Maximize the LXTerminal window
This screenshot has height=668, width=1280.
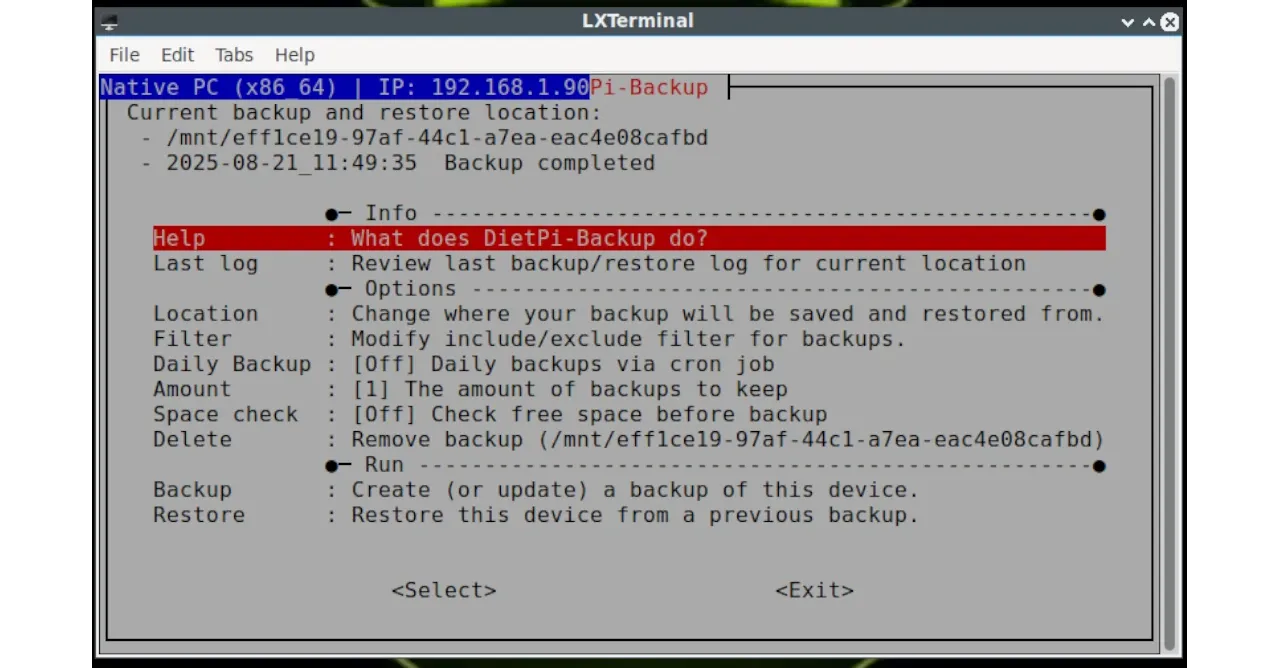coord(1149,21)
